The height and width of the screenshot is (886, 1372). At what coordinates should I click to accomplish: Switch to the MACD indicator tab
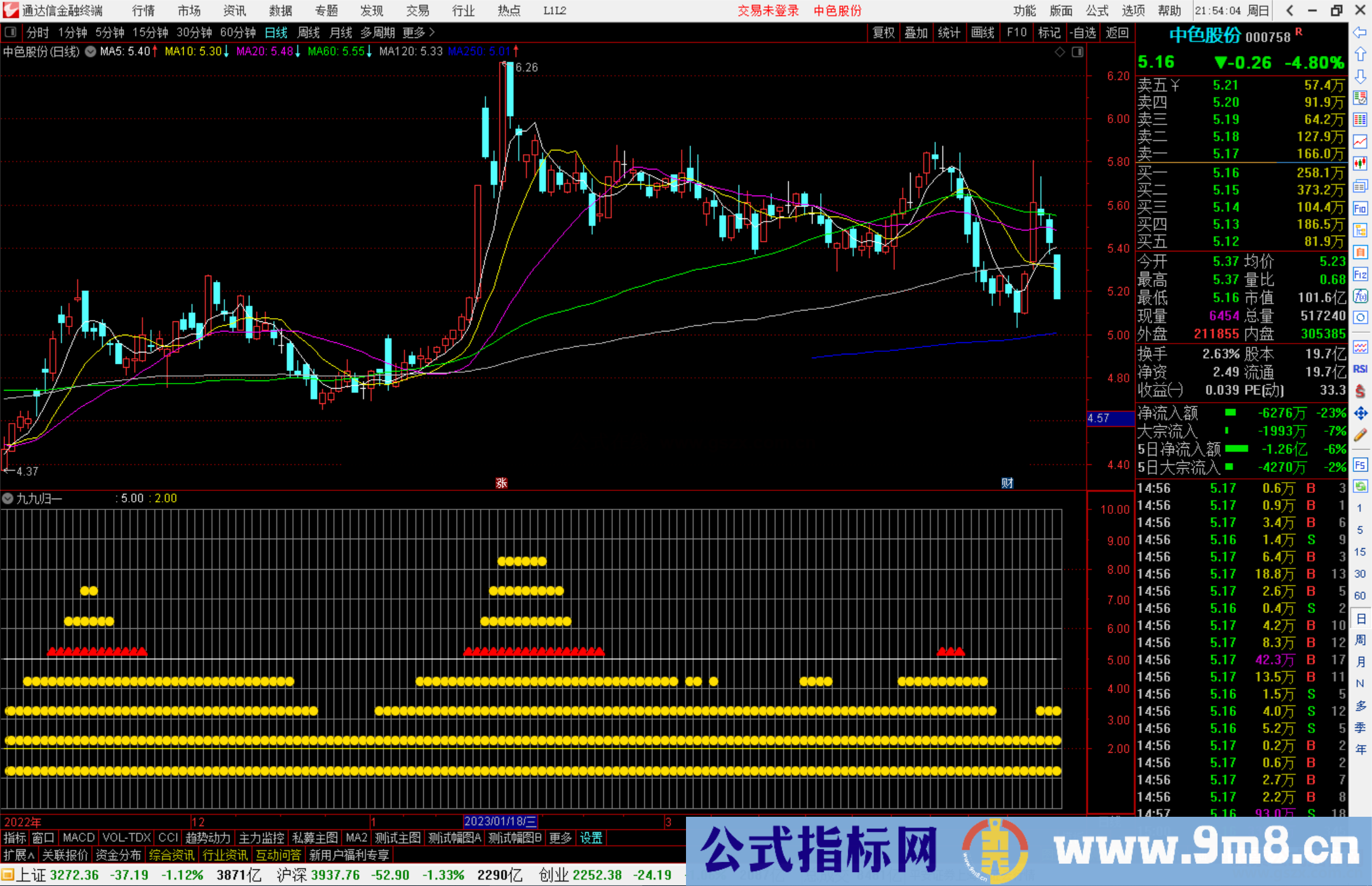point(78,838)
